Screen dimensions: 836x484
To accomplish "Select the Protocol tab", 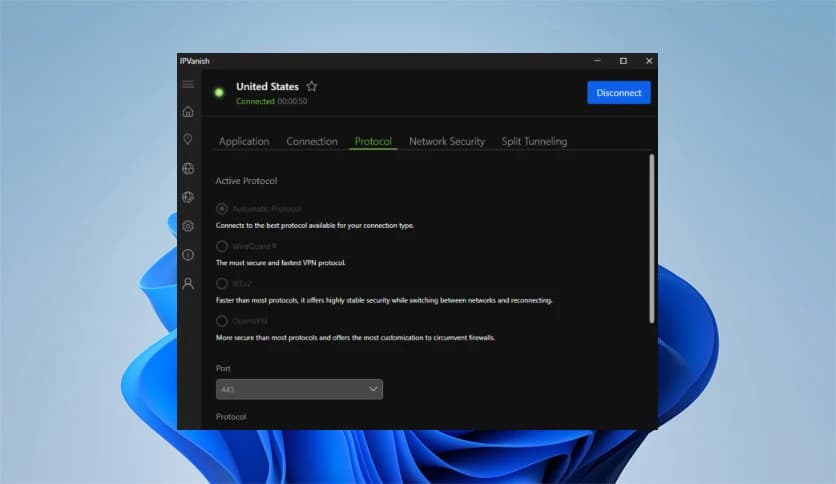I will [x=373, y=141].
